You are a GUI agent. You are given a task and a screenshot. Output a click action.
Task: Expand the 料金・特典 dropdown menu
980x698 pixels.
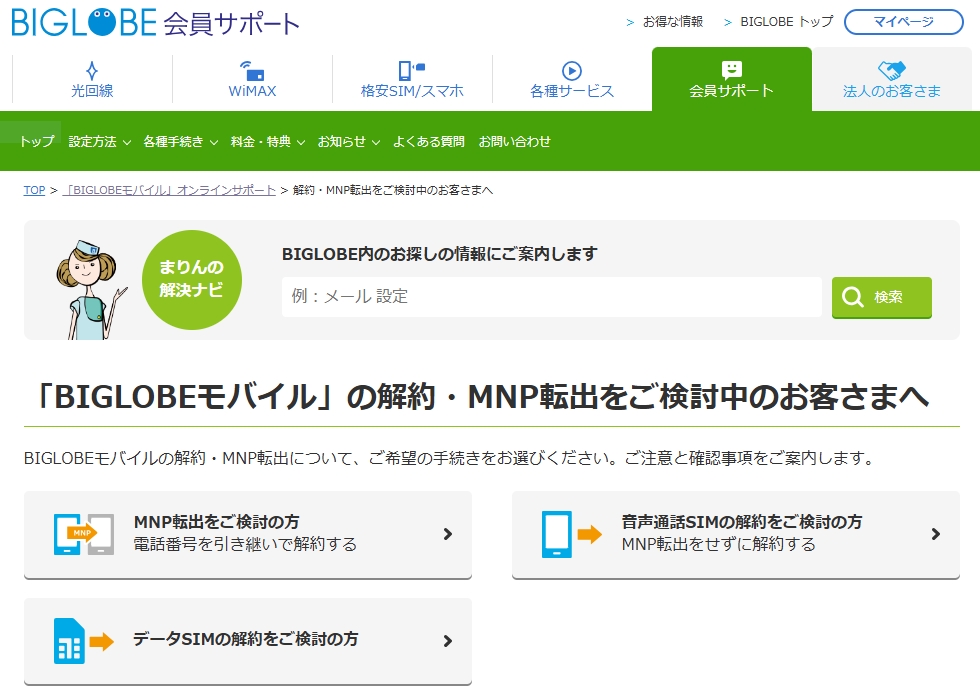[268, 142]
